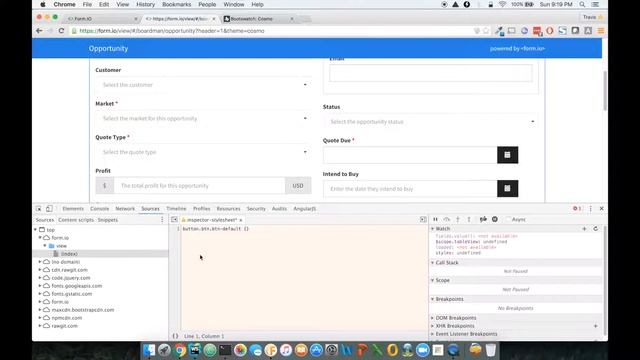Hide the debugger sidebar pane
The width and height of the screenshot is (640, 360).
click(423, 220)
